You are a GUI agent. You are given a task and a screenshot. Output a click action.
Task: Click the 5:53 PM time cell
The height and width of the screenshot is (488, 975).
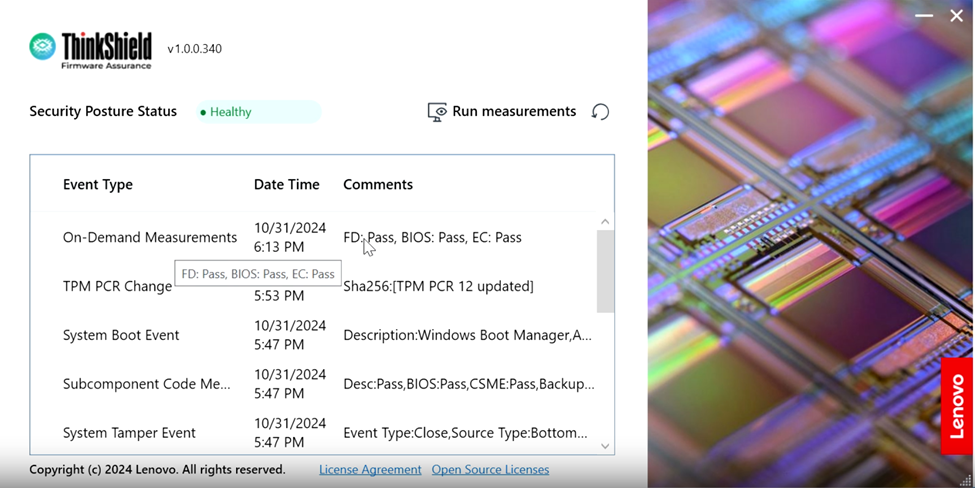click(279, 296)
